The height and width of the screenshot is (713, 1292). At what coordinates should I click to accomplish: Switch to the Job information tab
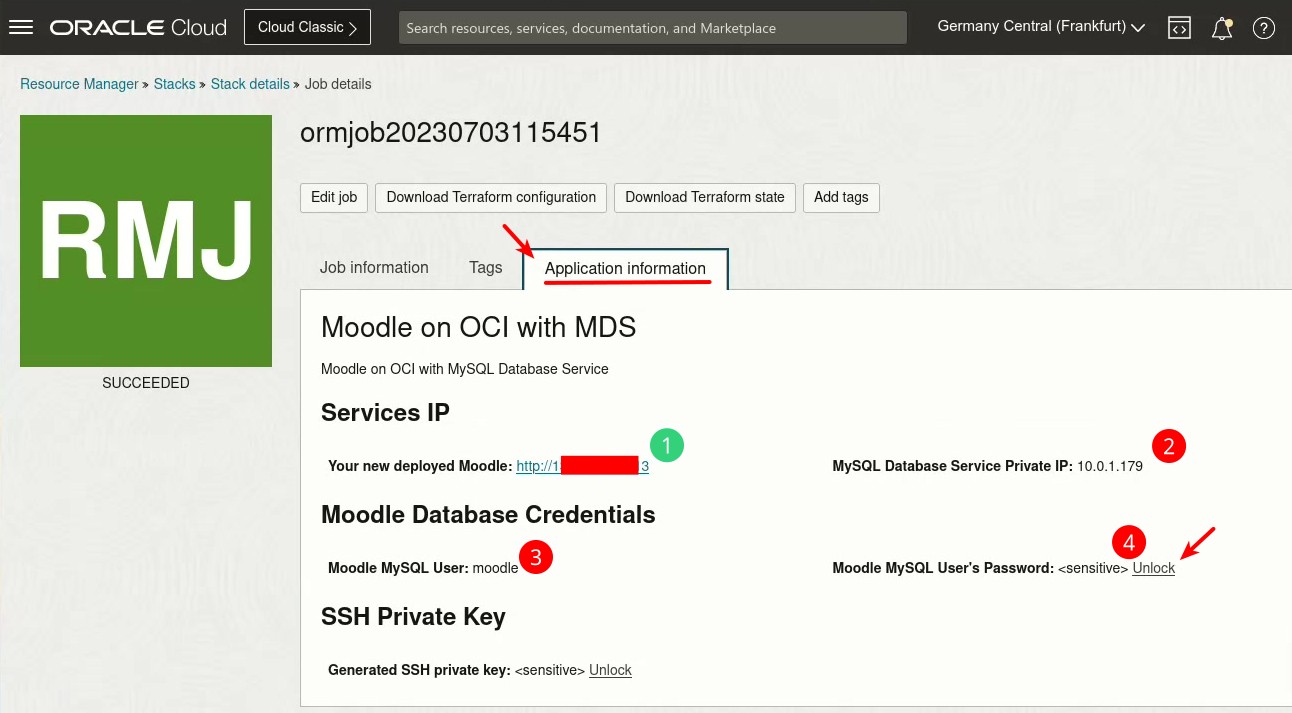[374, 268]
